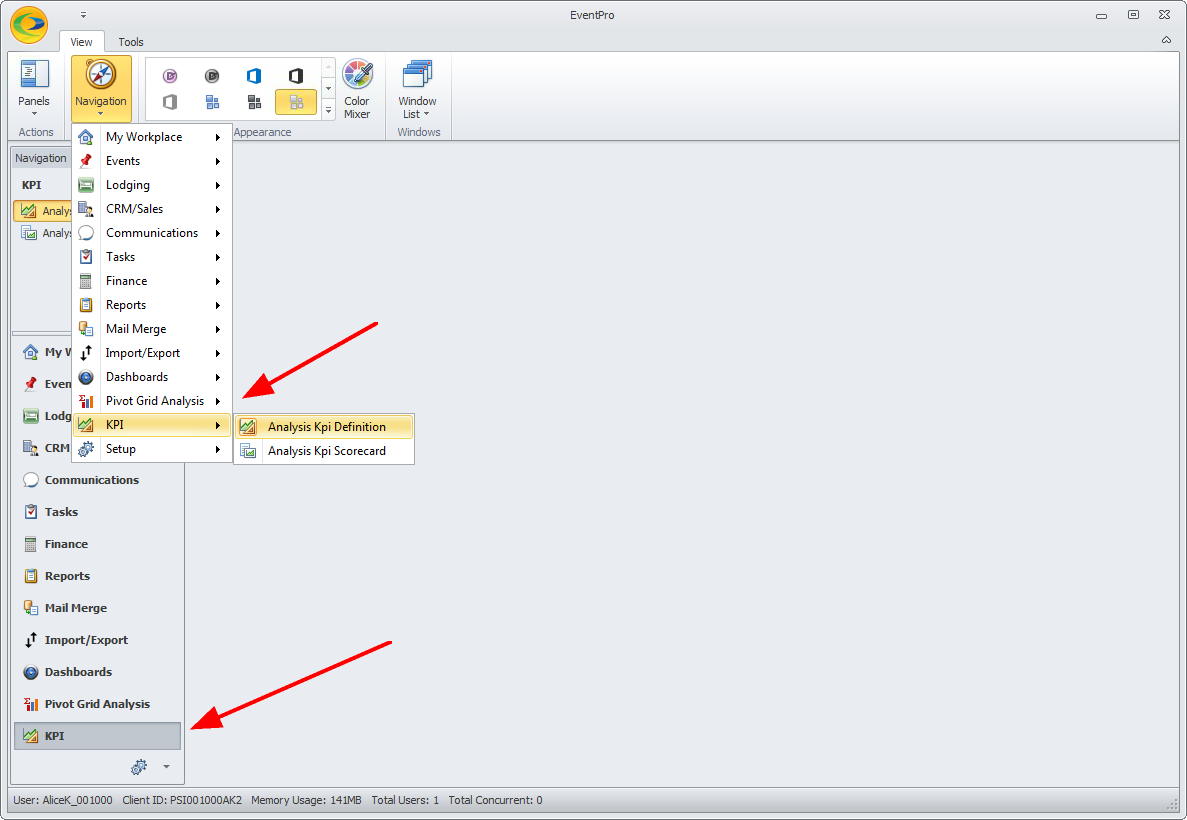Select the highlighted KPI entry in Navigation menu
Image resolution: width=1187 pixels, height=820 pixels.
pos(152,425)
